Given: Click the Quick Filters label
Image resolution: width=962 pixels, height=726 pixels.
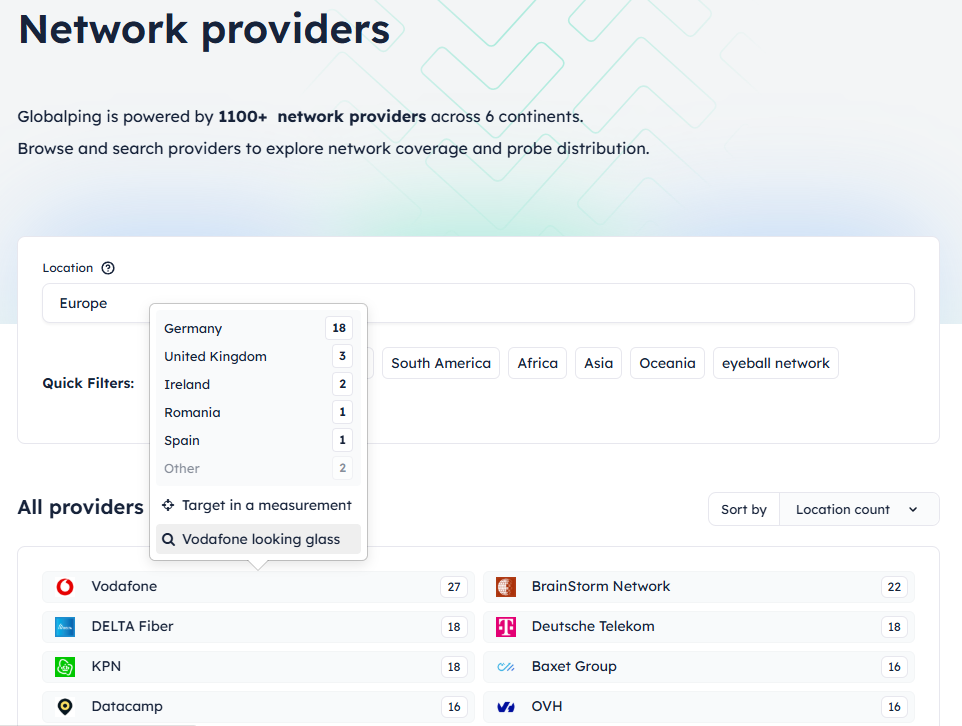Looking at the screenshot, I should [x=88, y=383].
